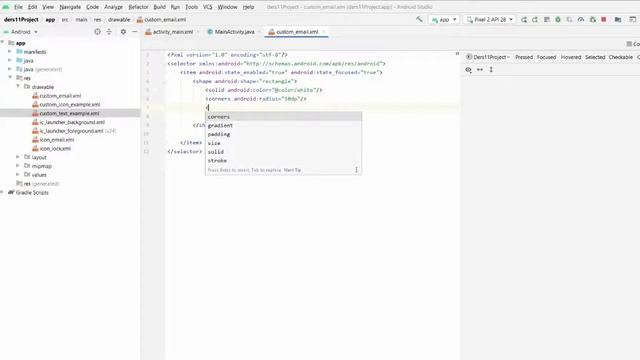Open the Navigate menu
This screenshot has height=360, width=640.
pyautogui.click(x=70, y=7)
